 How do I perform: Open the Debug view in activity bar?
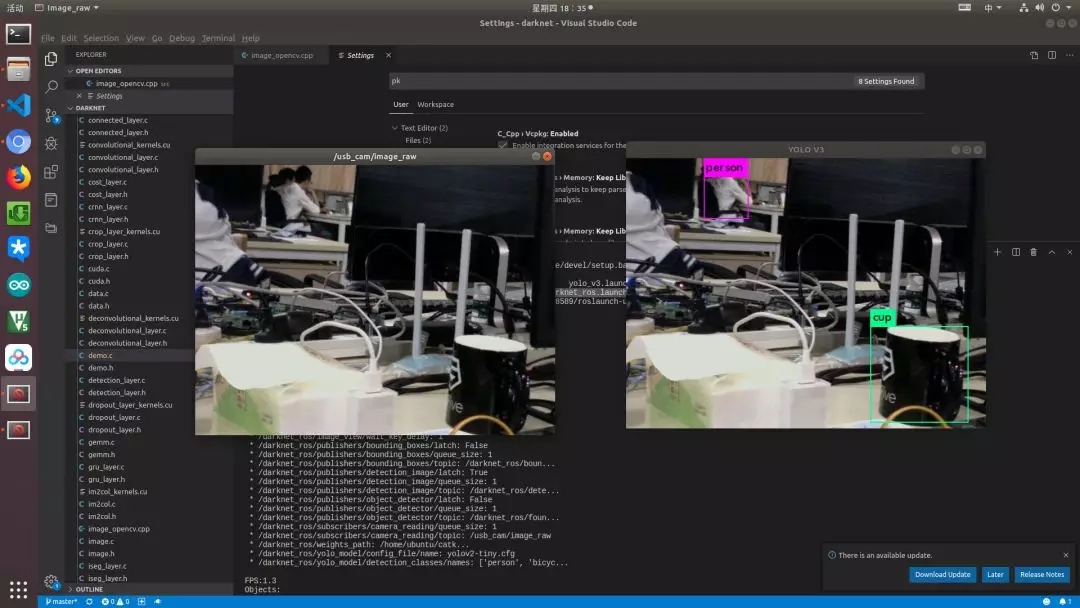tap(51, 144)
